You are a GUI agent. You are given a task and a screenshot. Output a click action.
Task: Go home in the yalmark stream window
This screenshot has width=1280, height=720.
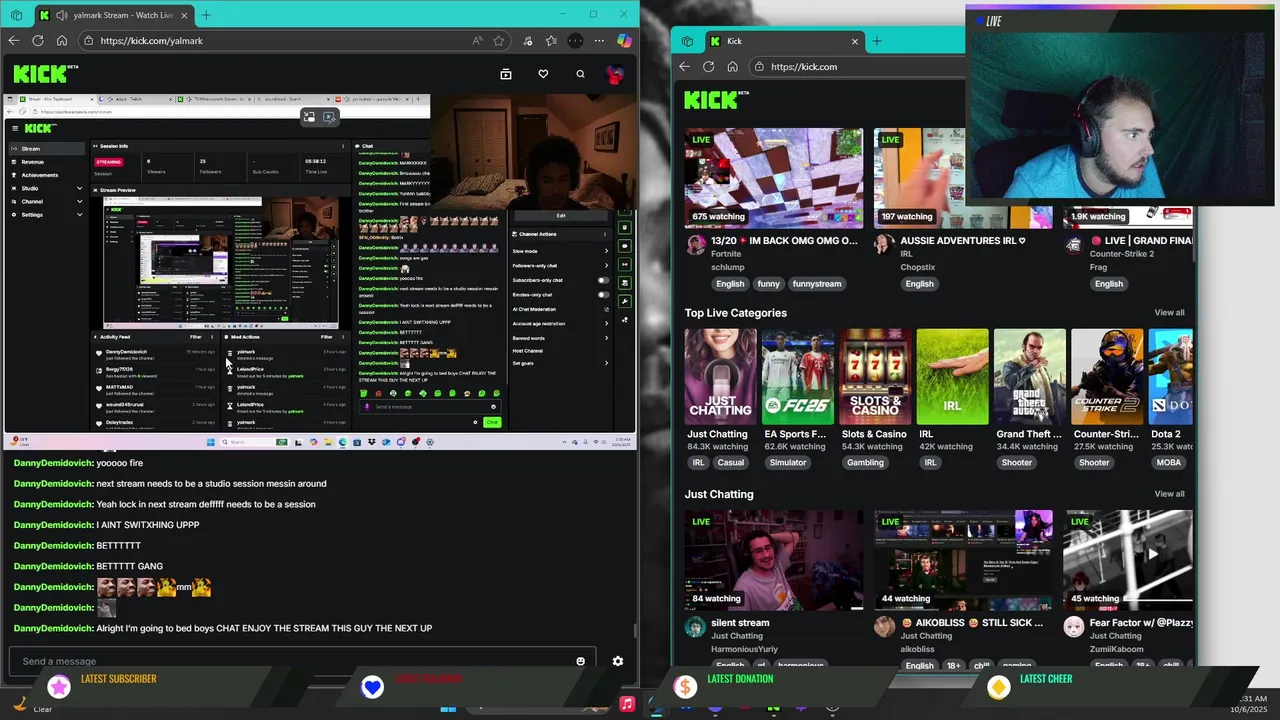(62, 41)
